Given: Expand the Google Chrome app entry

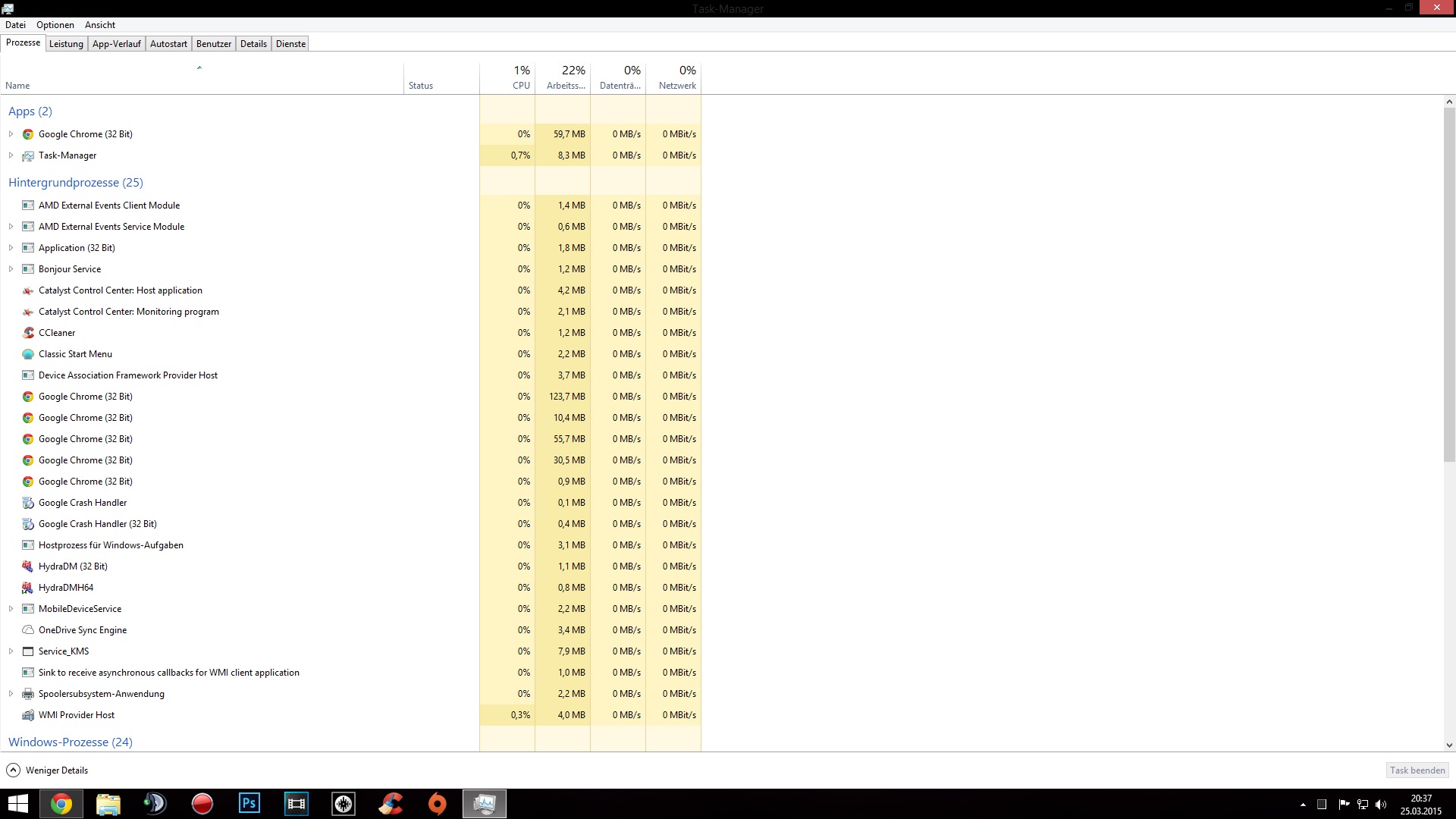Looking at the screenshot, I should [x=11, y=134].
